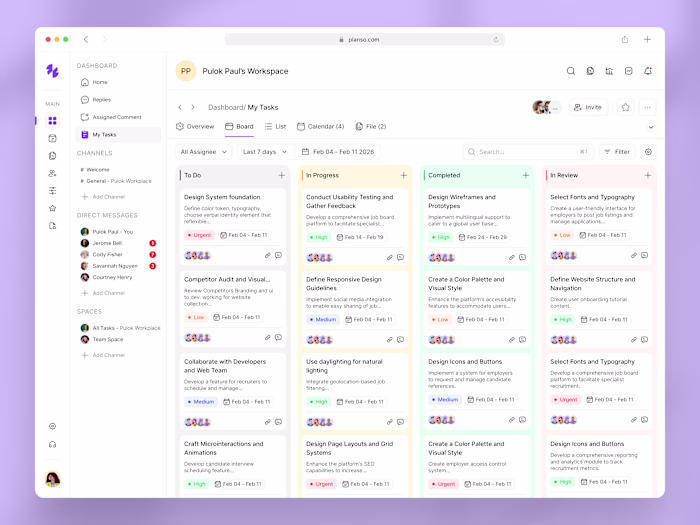
Task: Open Replies in the dashboard sidebar
Action: 118,100
